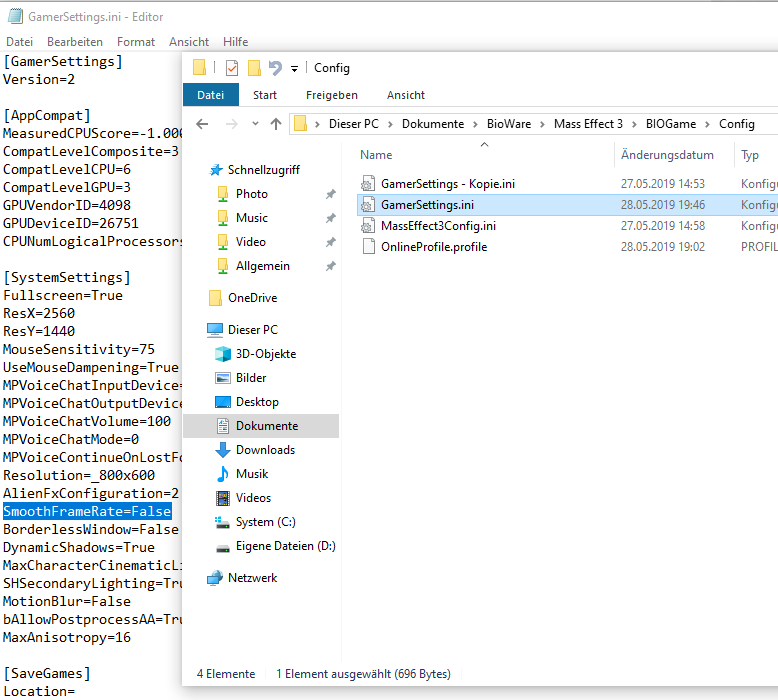The image size is (778, 700).
Task: Click the New Folder quick access icon
Action: click(254, 68)
